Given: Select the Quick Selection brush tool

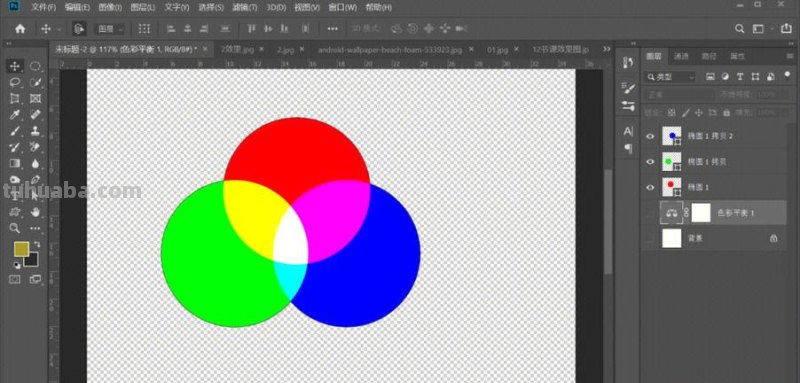Looking at the screenshot, I should [35, 82].
